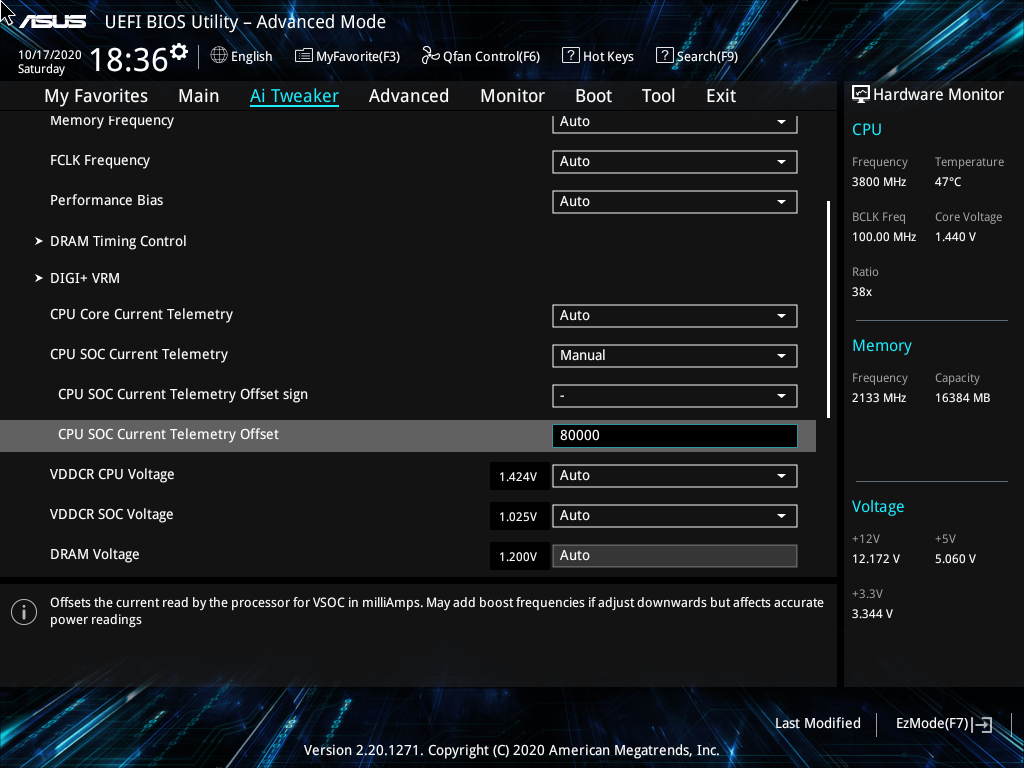Click the Search question mark icon
Image resolution: width=1024 pixels, height=768 pixels.
click(664, 56)
